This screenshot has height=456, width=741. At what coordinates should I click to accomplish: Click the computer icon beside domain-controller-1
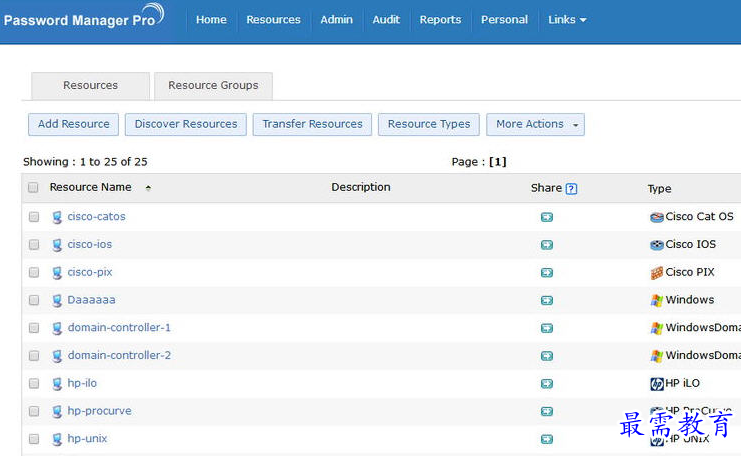pyautogui.click(x=57, y=328)
